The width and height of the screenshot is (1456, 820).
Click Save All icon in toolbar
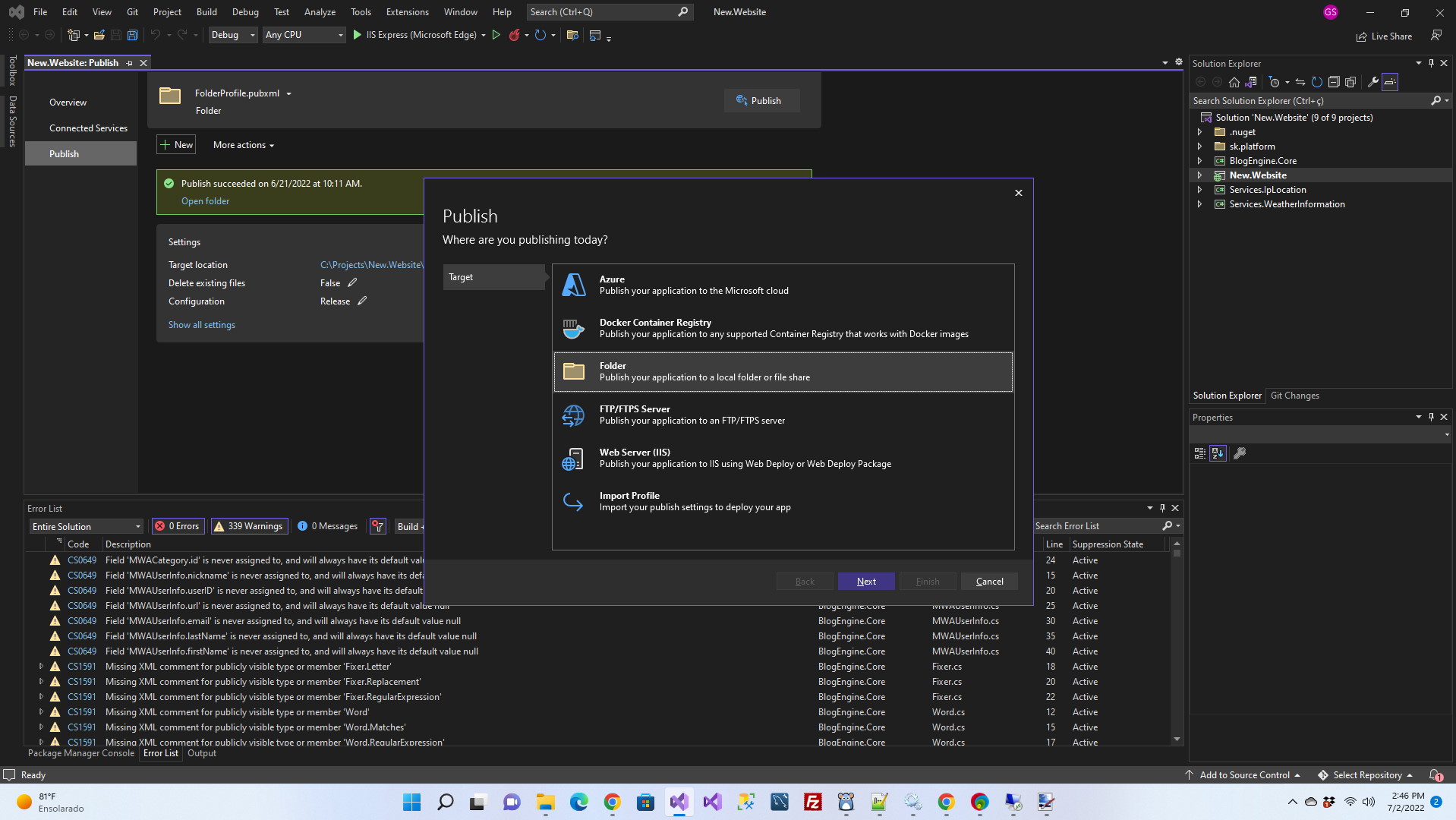click(132, 35)
